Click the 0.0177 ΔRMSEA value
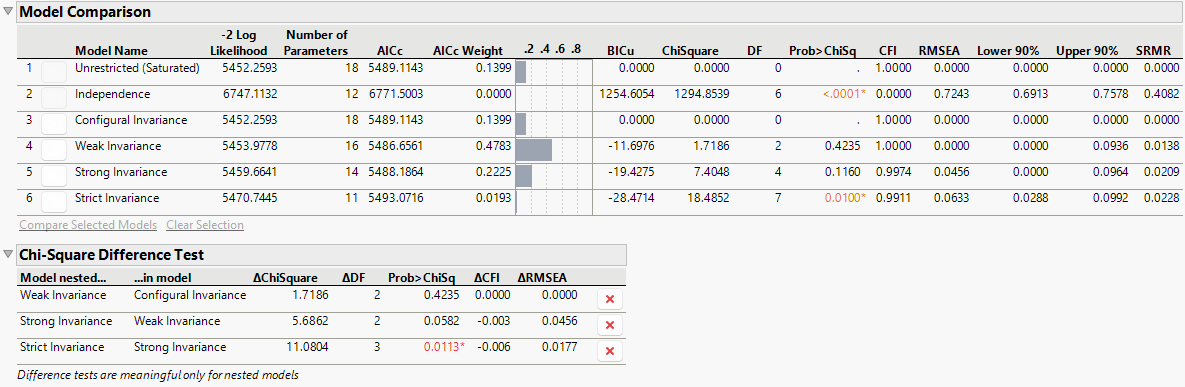 tap(559, 347)
